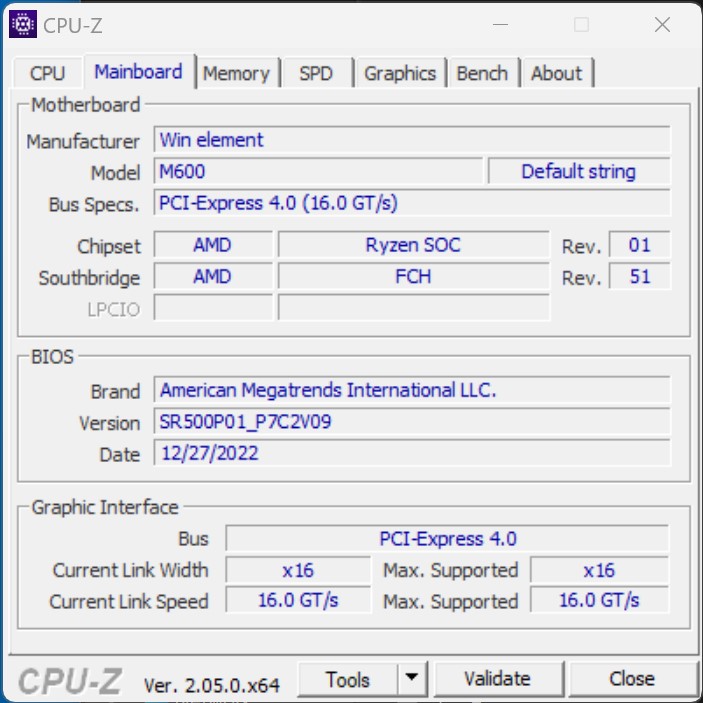Click the 'Manufacturer' label

(83, 142)
